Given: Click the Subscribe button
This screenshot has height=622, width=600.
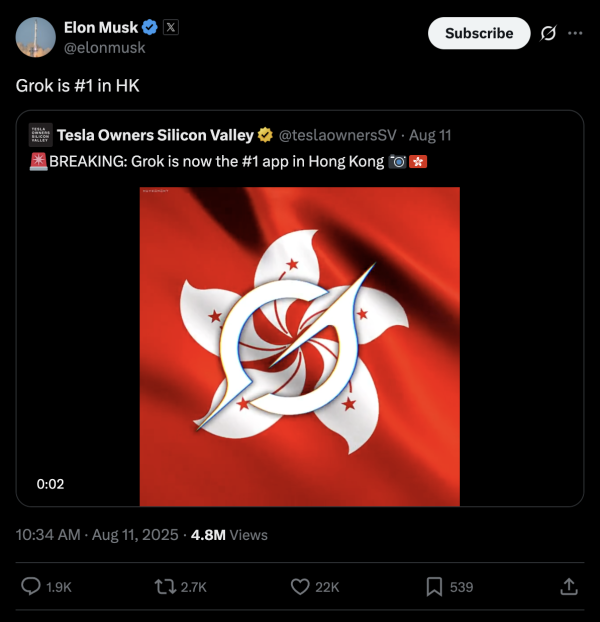Looking at the screenshot, I should (478, 33).
